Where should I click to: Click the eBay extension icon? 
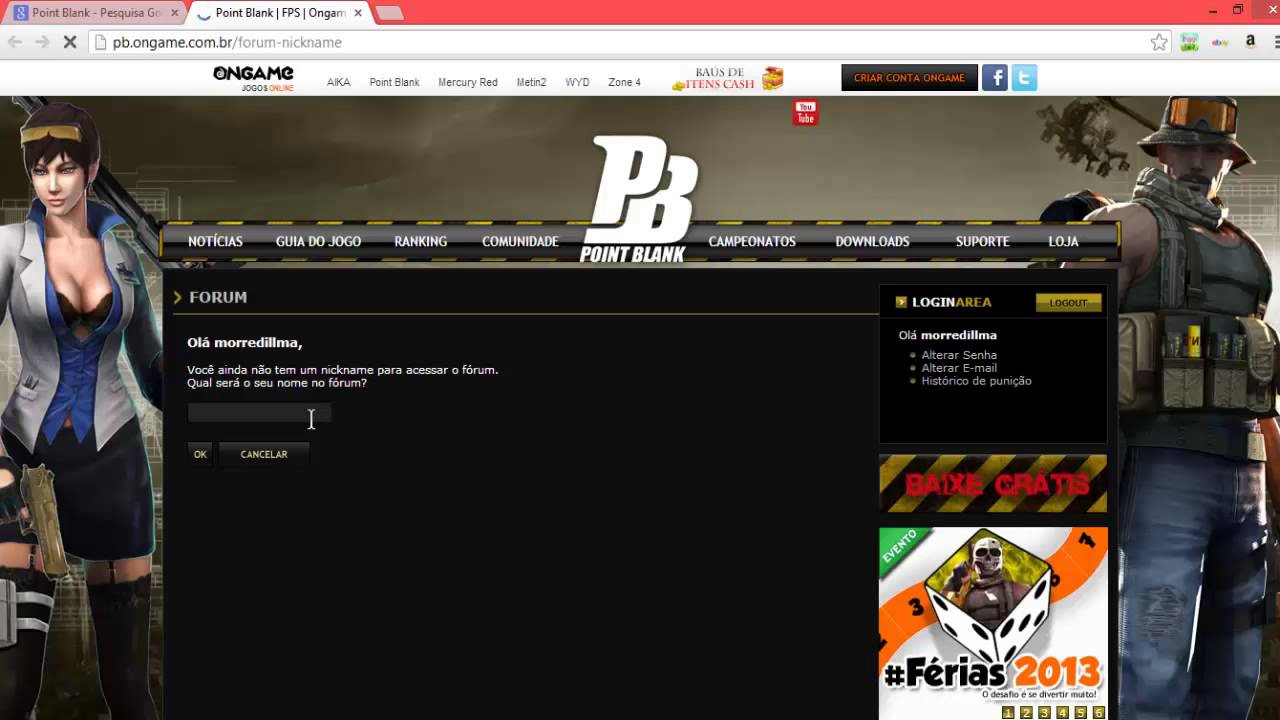tap(1220, 42)
